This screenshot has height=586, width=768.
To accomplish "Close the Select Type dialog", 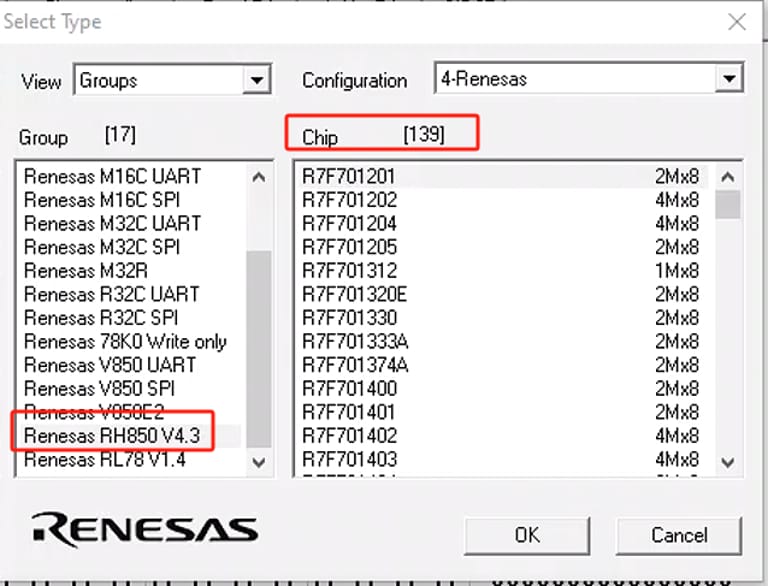I will (x=737, y=21).
